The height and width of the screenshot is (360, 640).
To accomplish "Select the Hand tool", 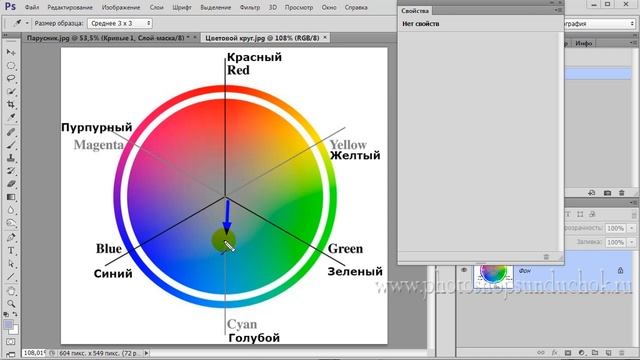I will [x=11, y=291].
